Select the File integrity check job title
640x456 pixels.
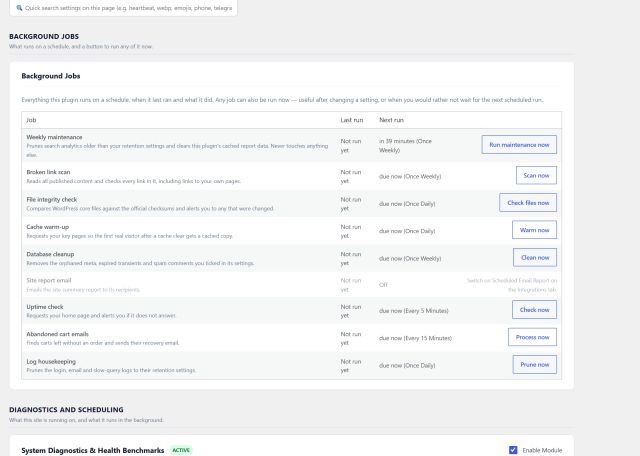(51, 199)
